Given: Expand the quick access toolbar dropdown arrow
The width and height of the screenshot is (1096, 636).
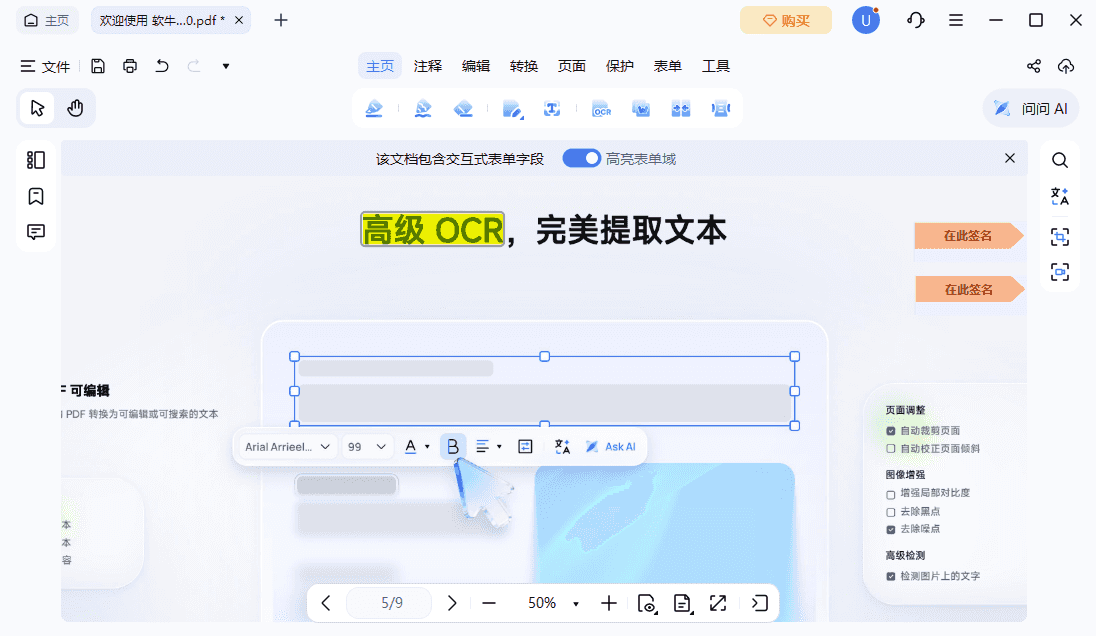Looking at the screenshot, I should click(x=226, y=66).
